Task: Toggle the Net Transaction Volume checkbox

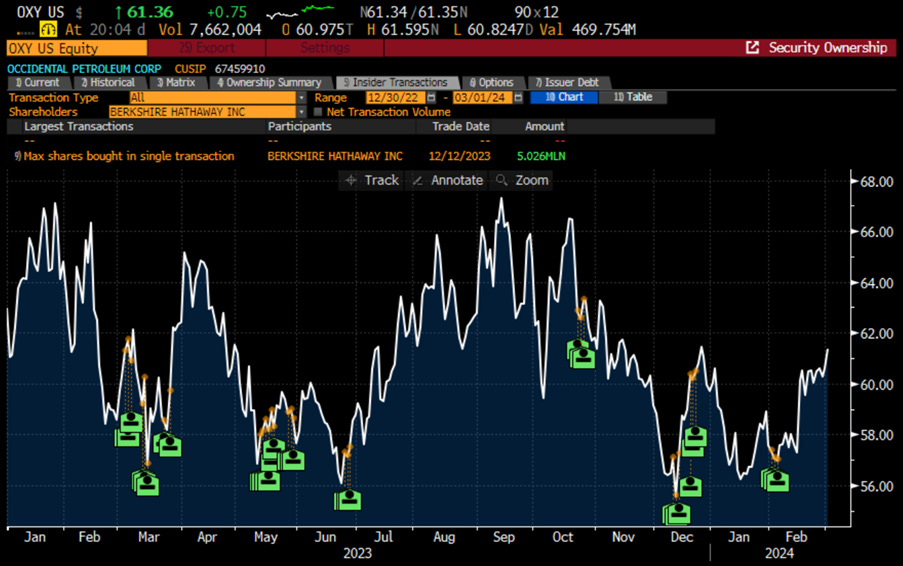Action: point(318,112)
